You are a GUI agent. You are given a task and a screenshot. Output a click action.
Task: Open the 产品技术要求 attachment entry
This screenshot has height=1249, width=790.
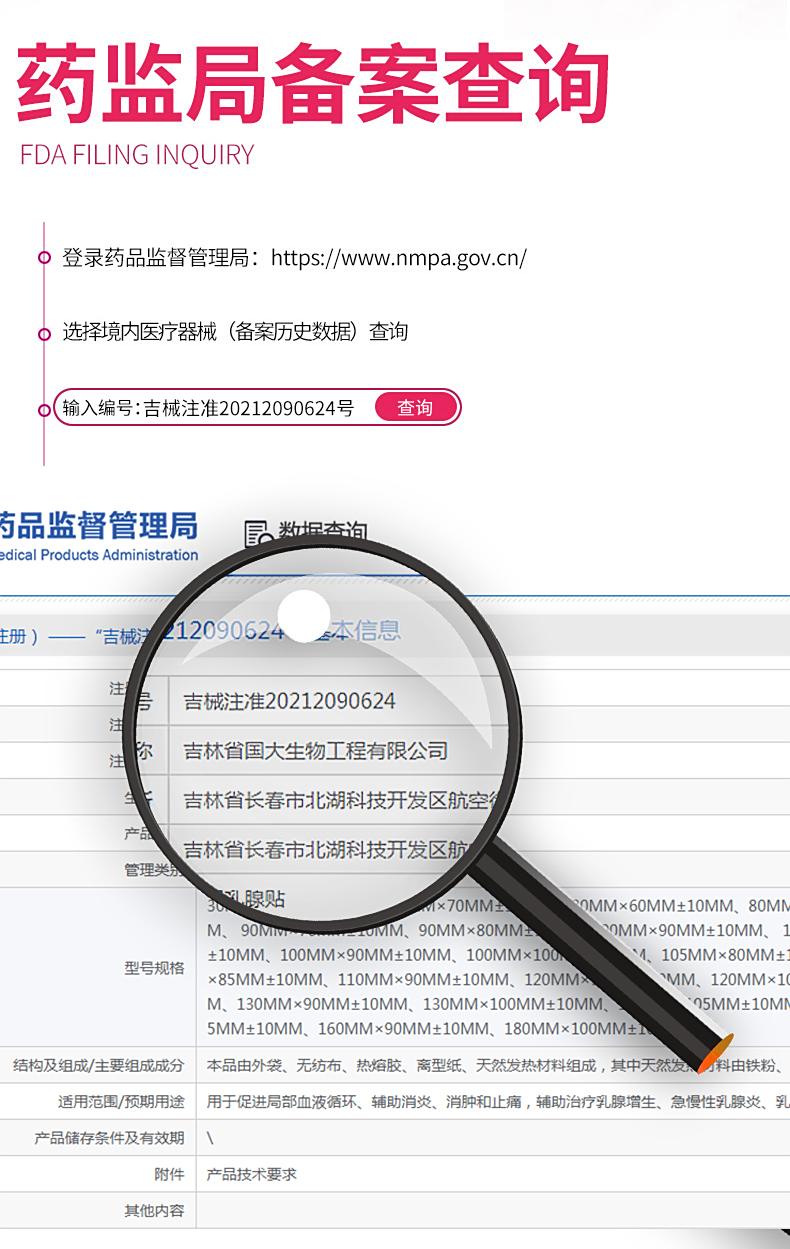click(252, 1174)
